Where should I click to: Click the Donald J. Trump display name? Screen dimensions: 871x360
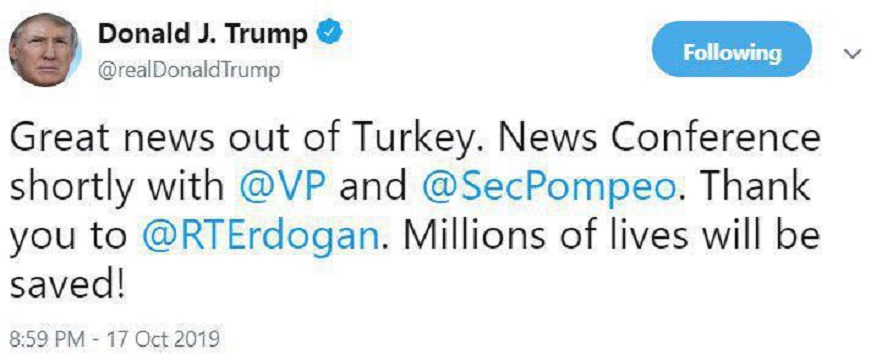[203, 36]
